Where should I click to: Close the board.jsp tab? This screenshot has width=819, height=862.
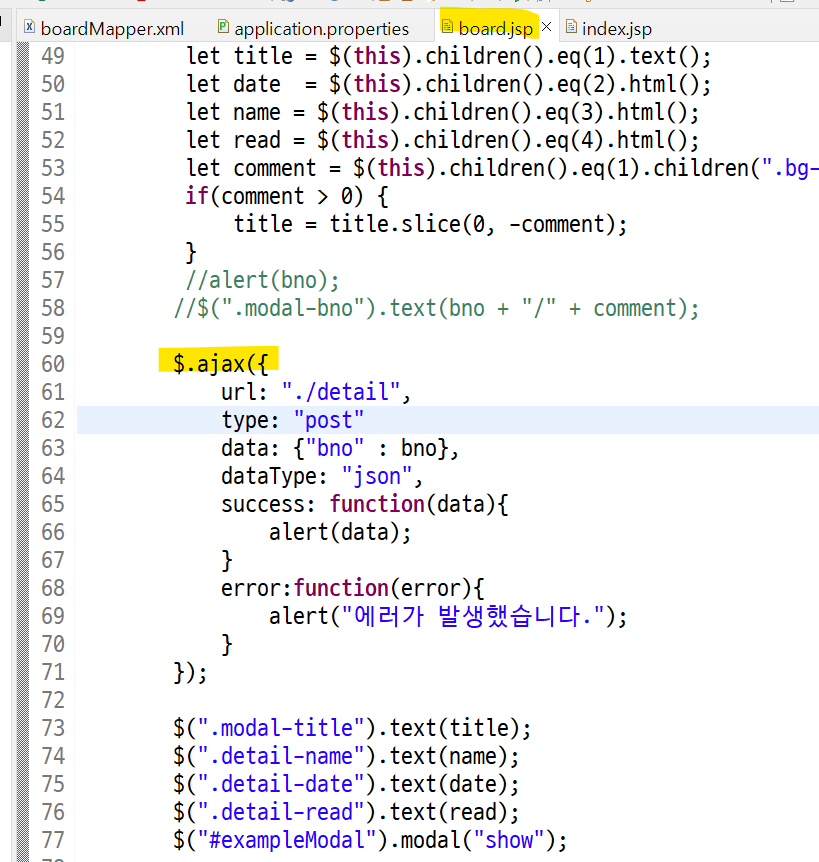pos(546,26)
